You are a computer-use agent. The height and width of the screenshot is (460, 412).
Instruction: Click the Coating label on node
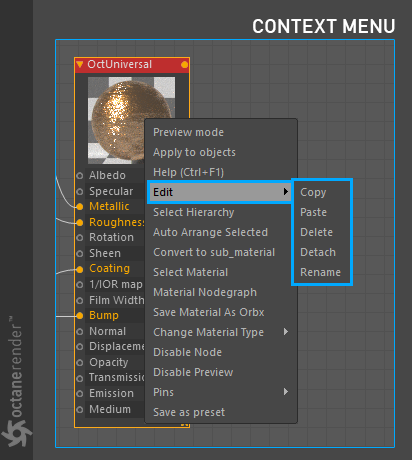(x=109, y=269)
